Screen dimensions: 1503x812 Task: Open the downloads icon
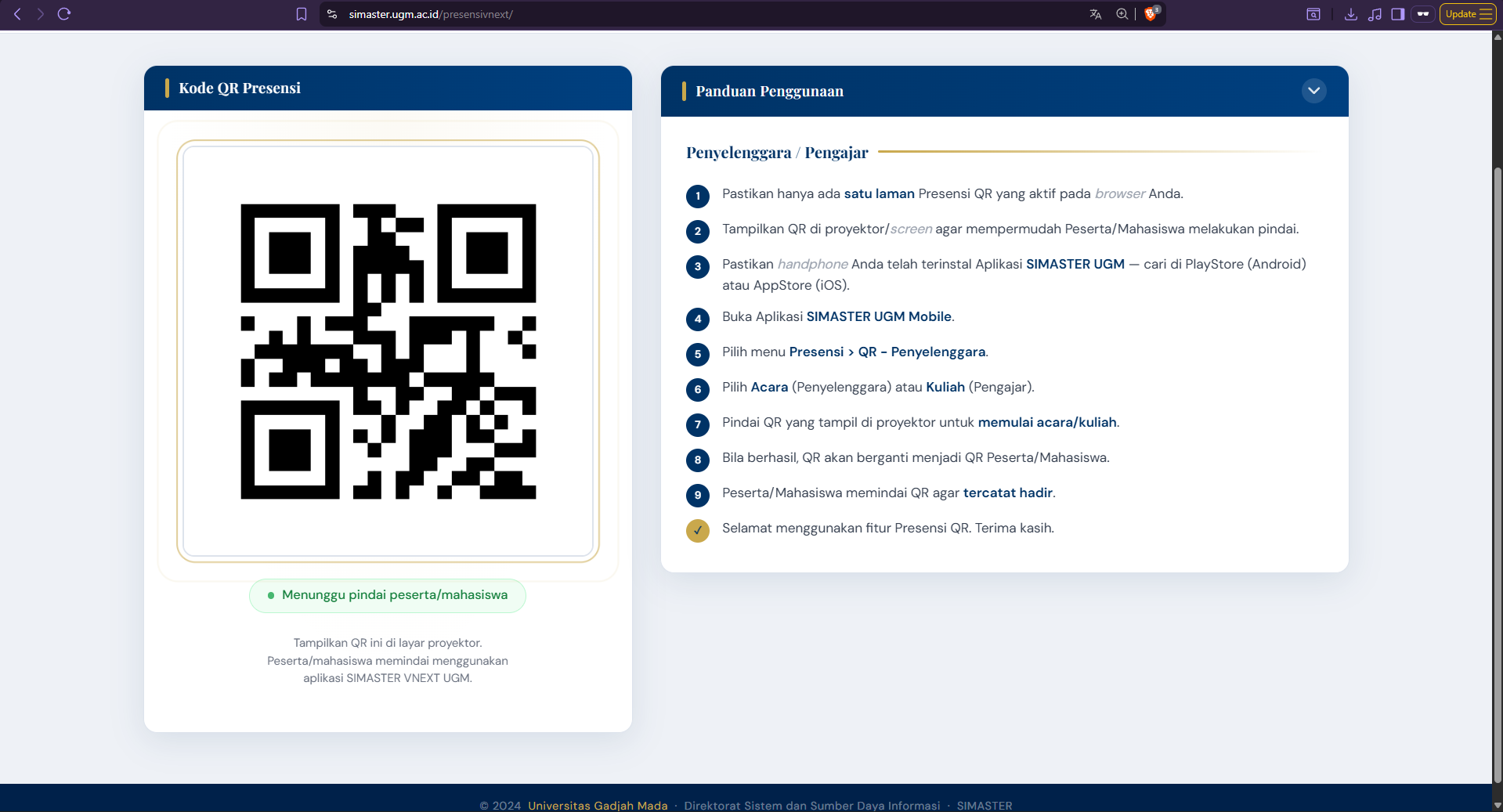(x=1351, y=14)
